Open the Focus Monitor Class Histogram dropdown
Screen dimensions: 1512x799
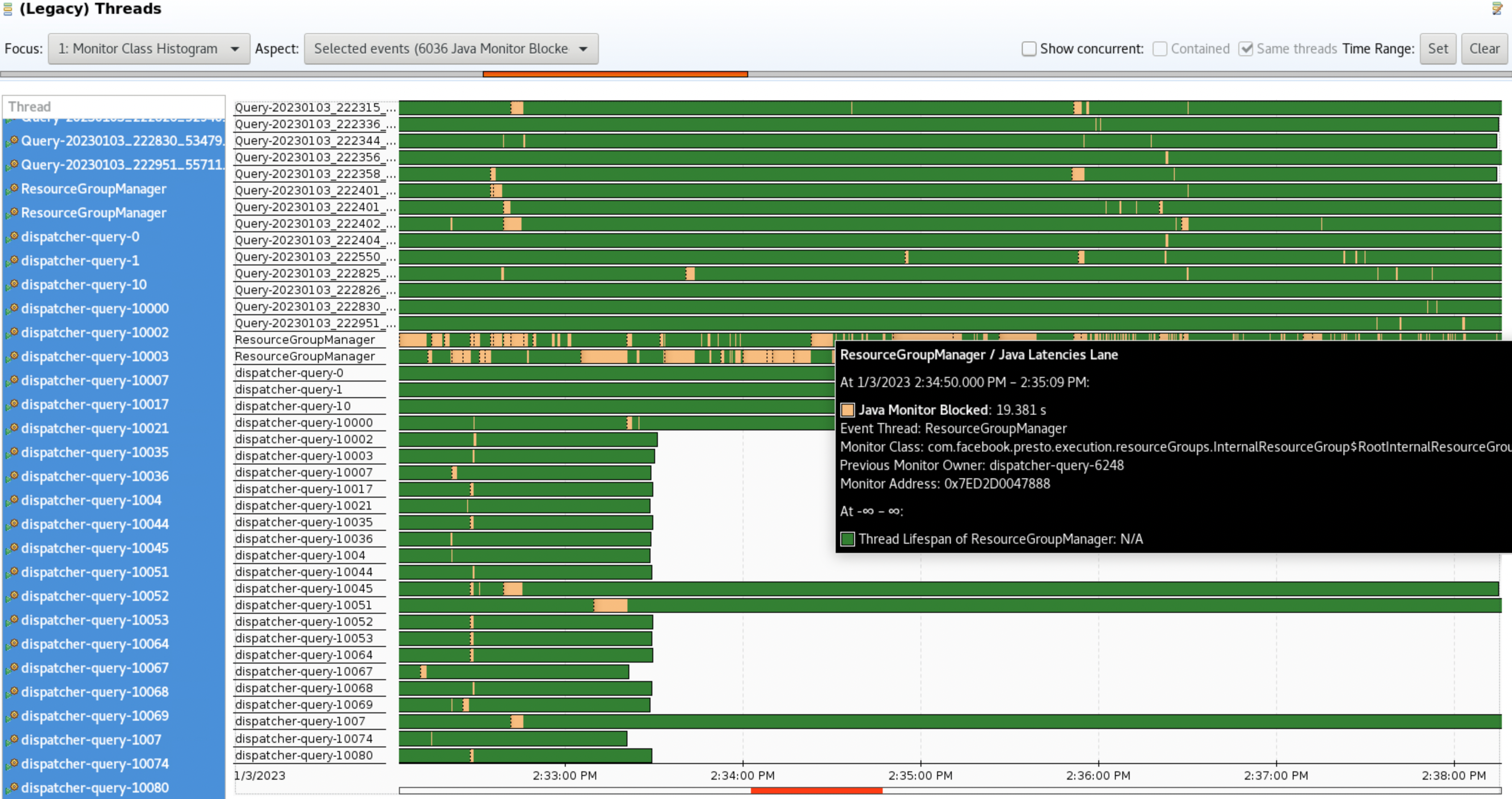(x=149, y=49)
